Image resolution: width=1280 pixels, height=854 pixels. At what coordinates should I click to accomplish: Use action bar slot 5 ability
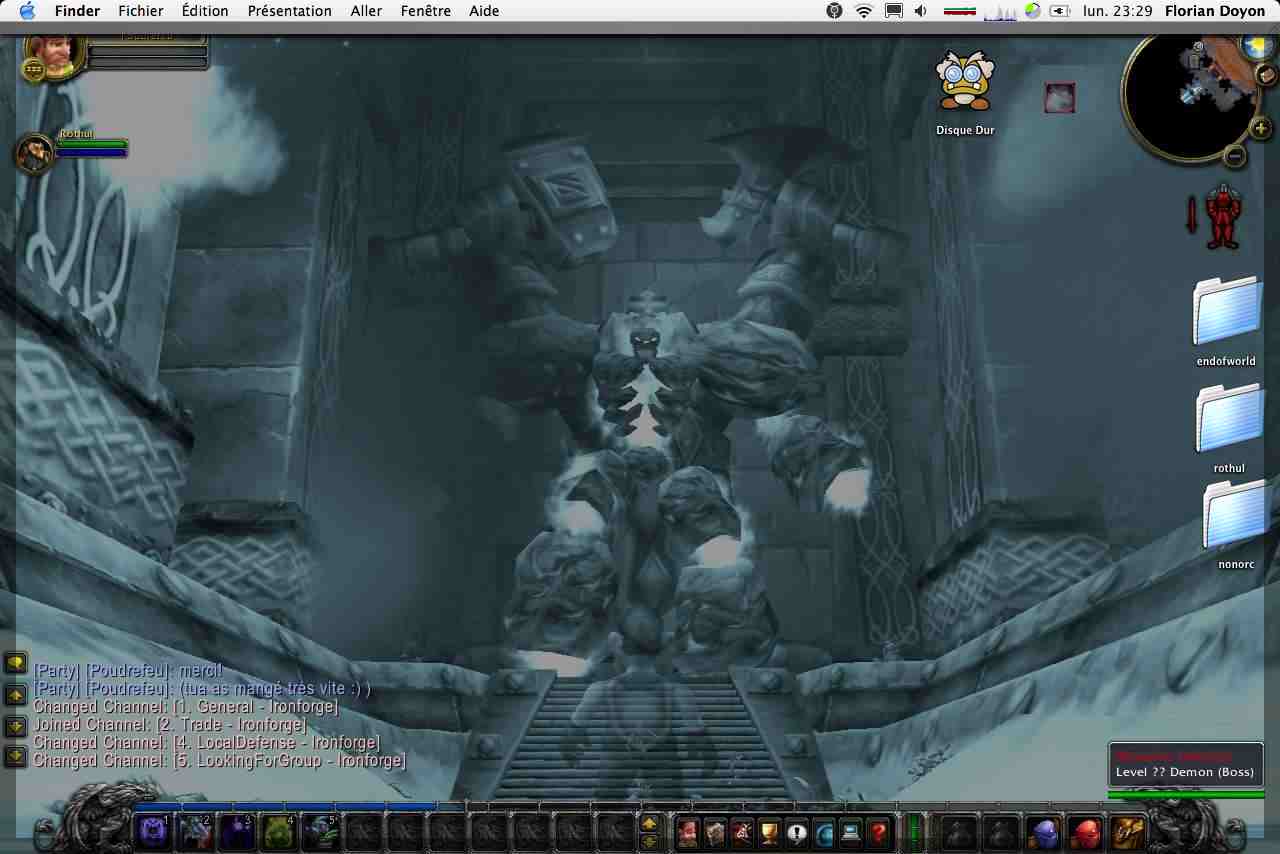coord(321,832)
